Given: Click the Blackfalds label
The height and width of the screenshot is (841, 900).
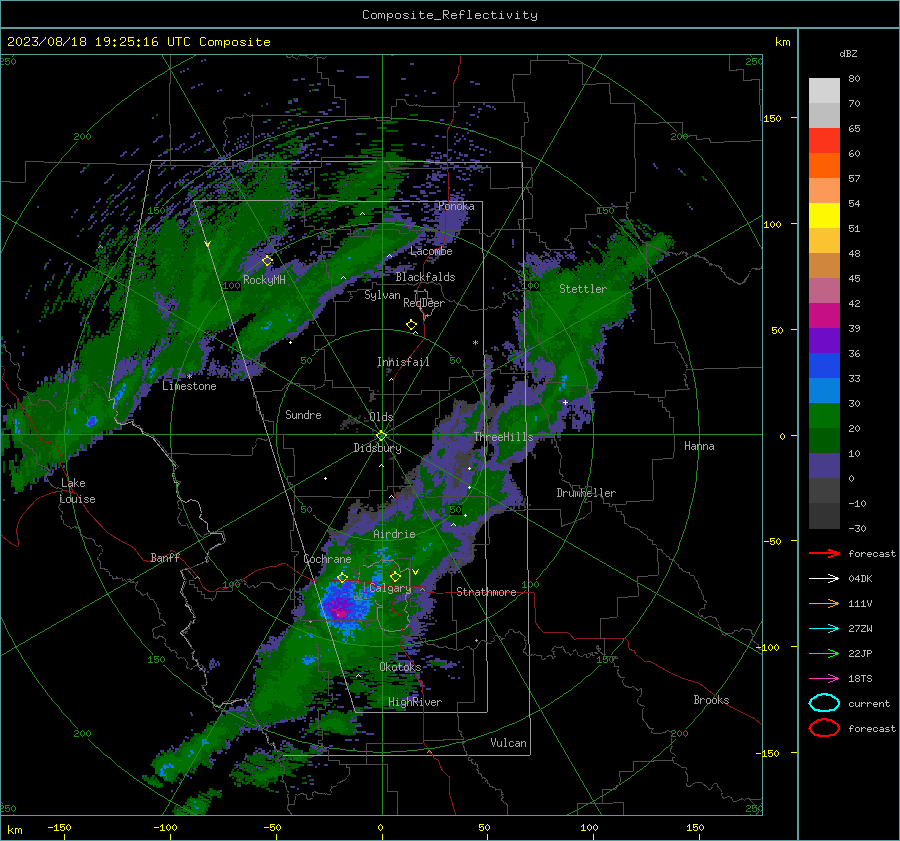Looking at the screenshot, I should coord(425,277).
